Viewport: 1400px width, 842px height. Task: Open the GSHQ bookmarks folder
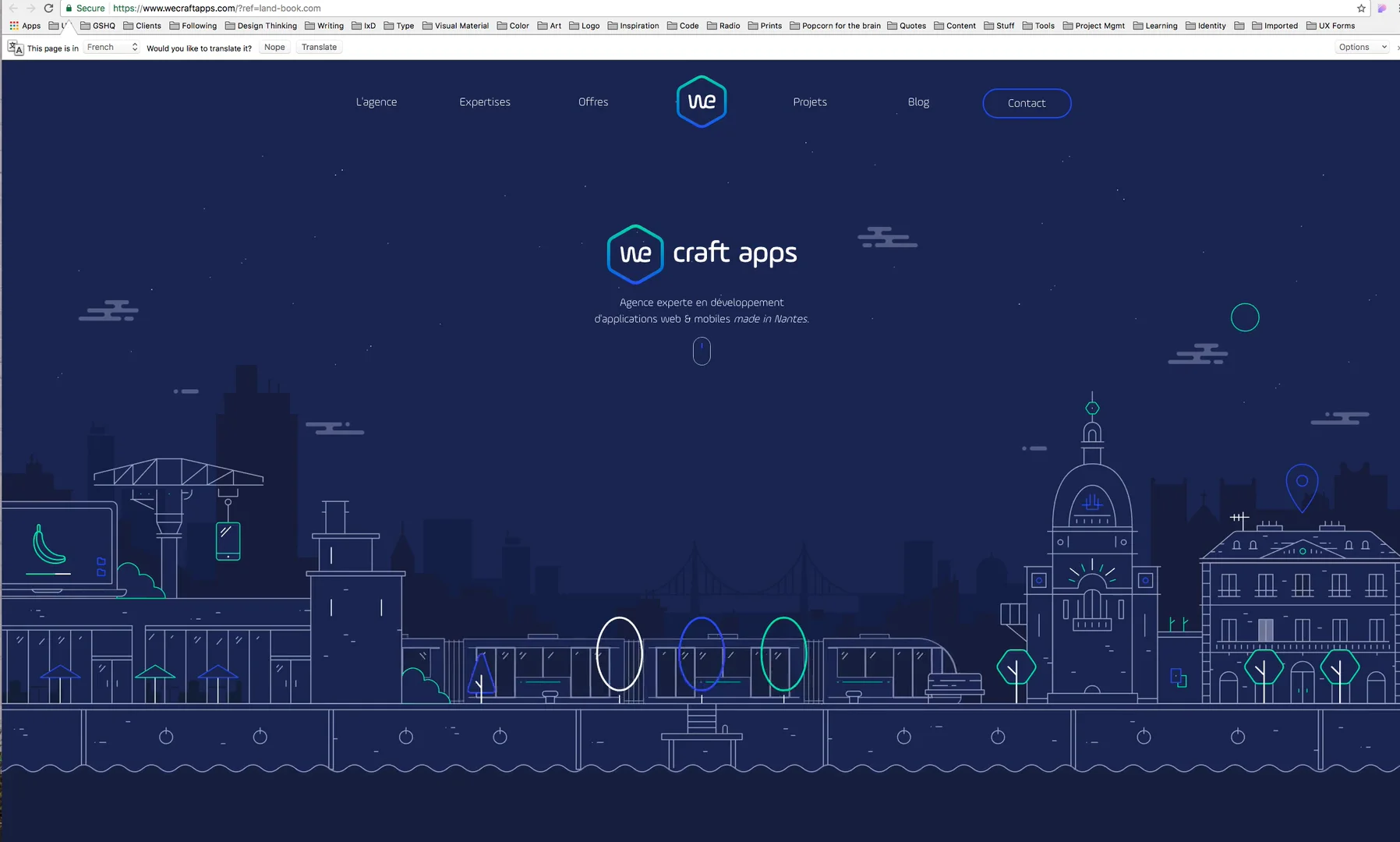click(98, 26)
